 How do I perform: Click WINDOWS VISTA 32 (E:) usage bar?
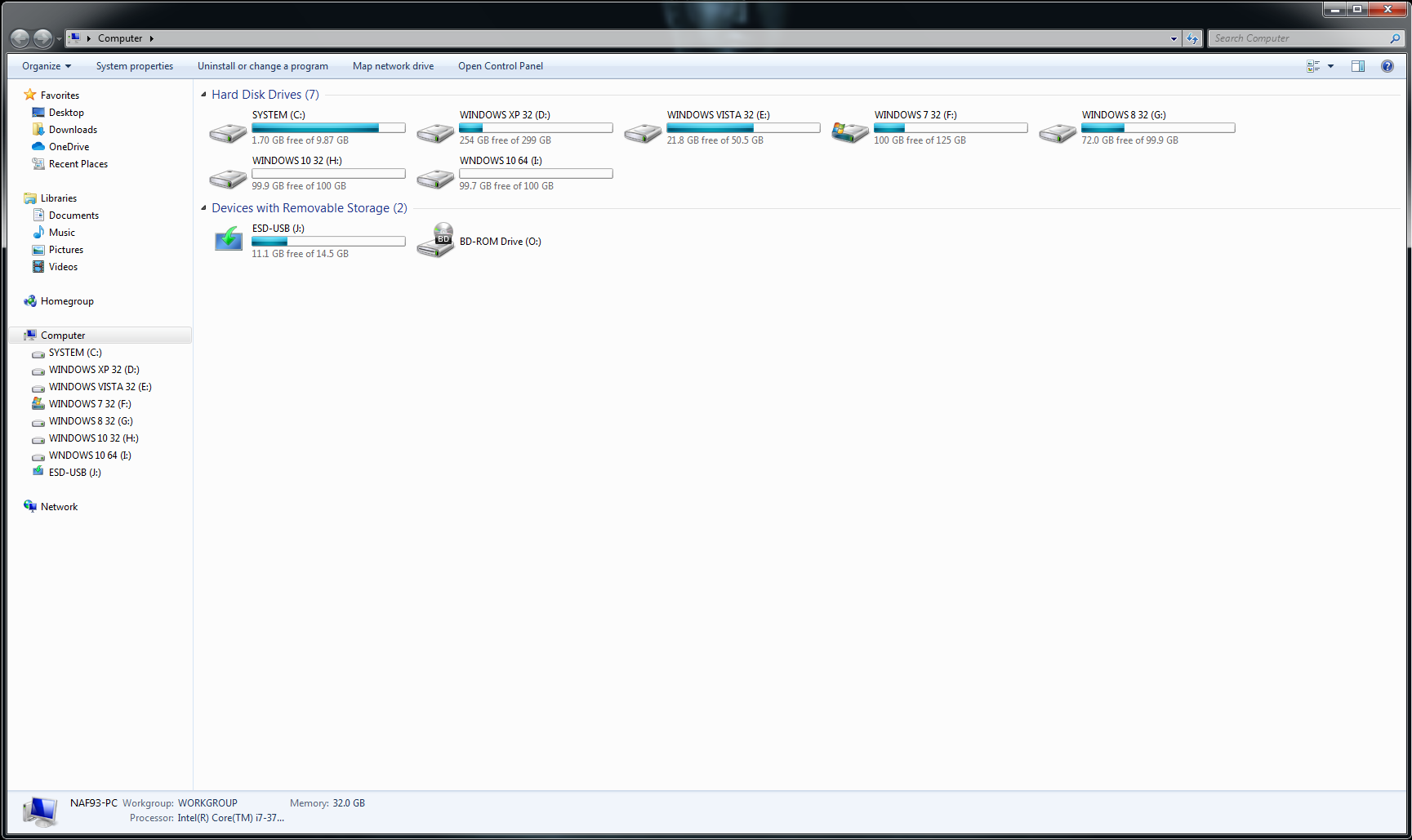click(743, 128)
